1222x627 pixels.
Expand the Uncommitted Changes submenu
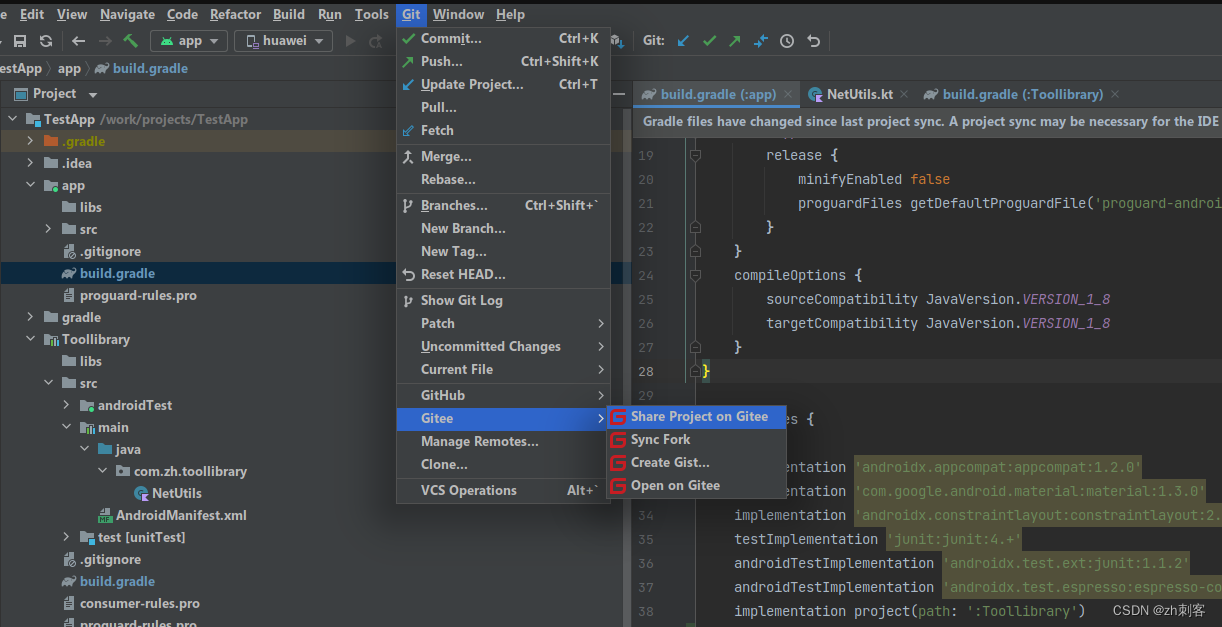point(503,346)
